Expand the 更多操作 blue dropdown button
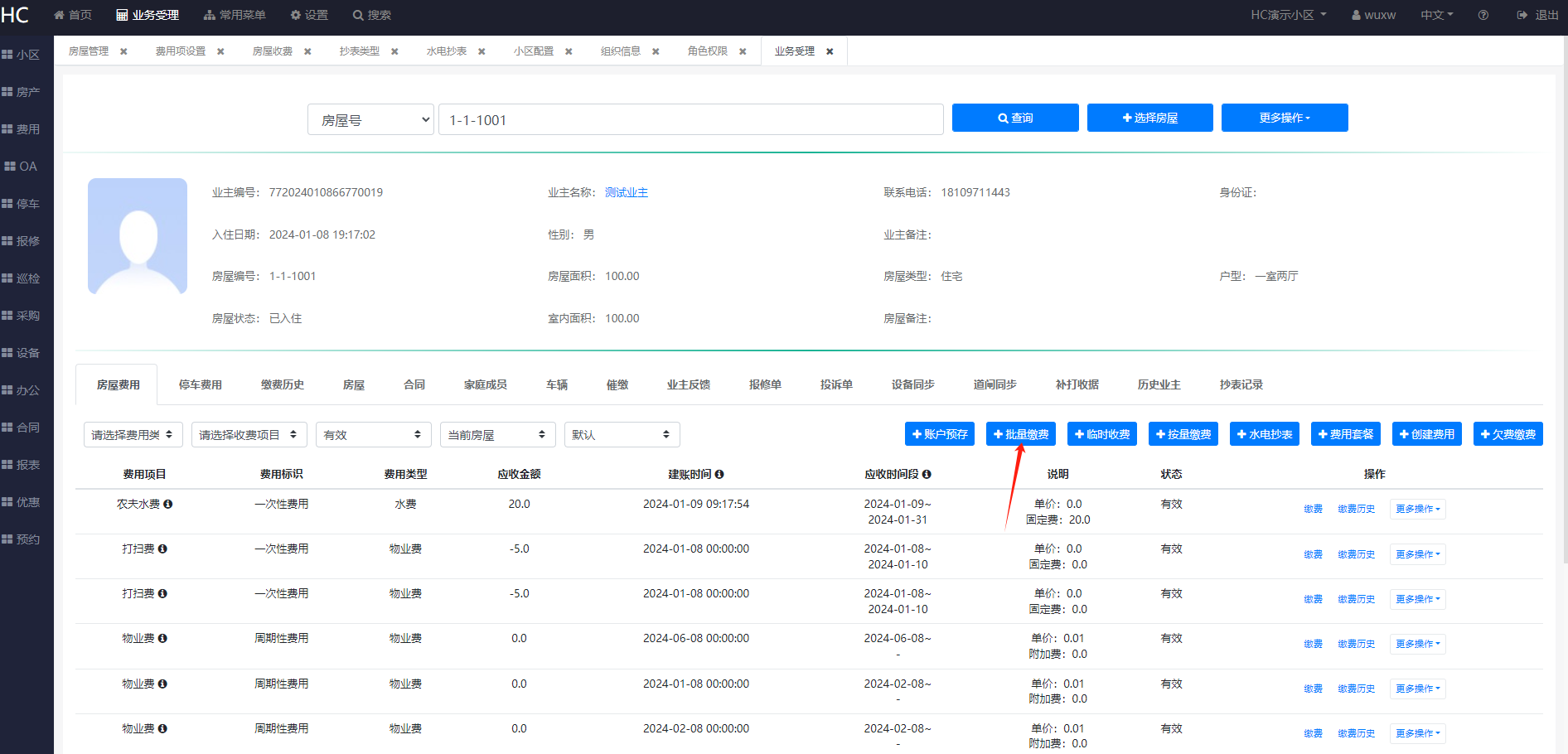 pyautogui.click(x=1285, y=118)
